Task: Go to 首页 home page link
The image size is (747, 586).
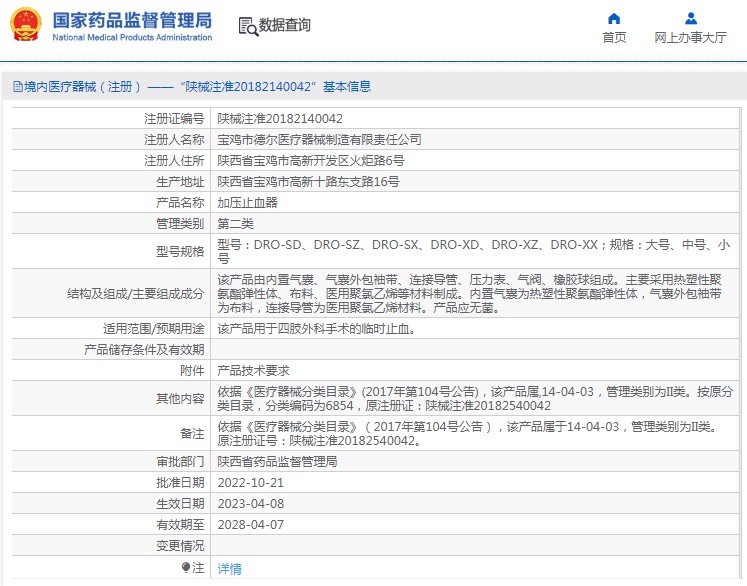Action: click(x=614, y=38)
